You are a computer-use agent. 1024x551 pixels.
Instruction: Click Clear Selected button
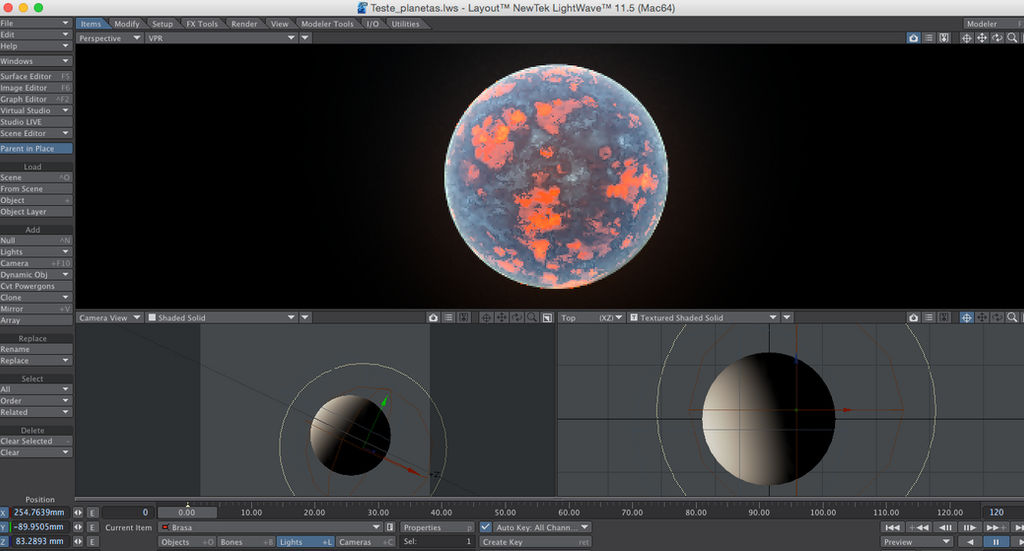36,441
